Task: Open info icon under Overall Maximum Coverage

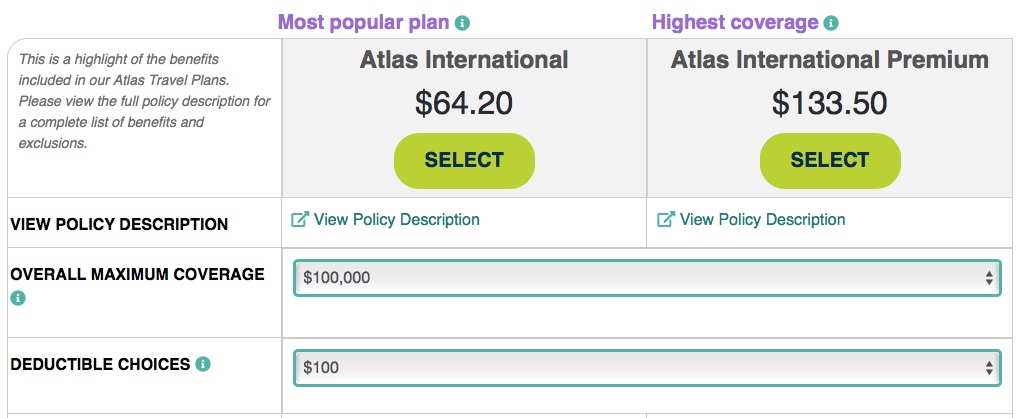Action: [18, 299]
